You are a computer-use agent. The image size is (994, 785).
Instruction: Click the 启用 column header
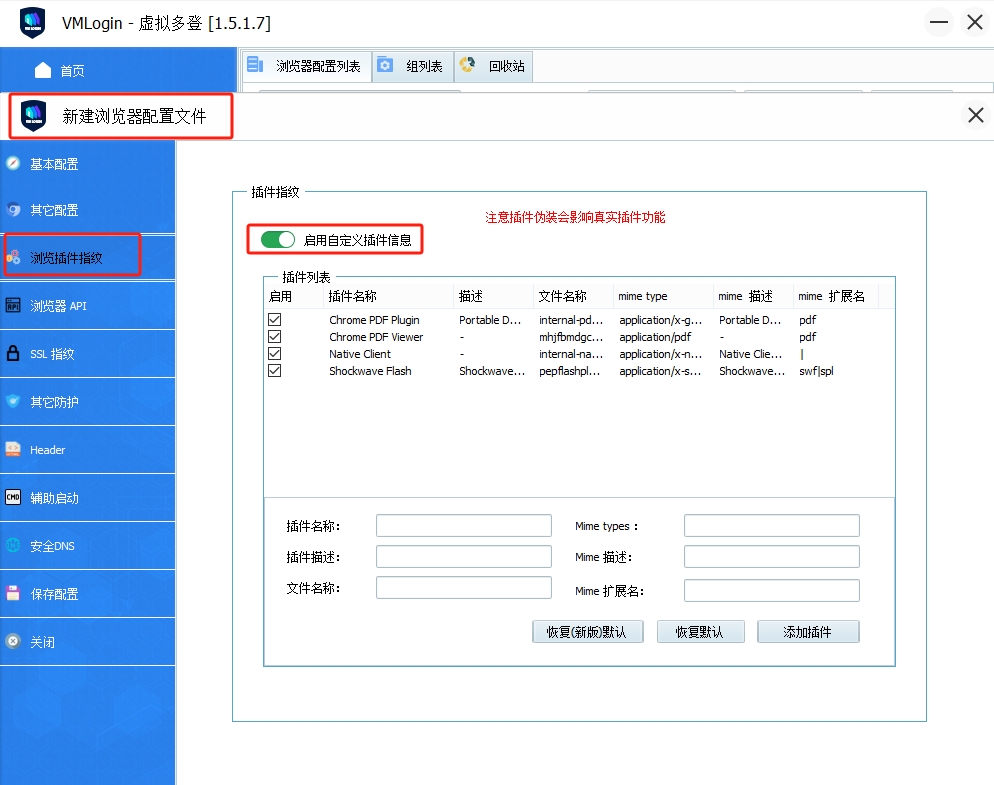pos(294,296)
